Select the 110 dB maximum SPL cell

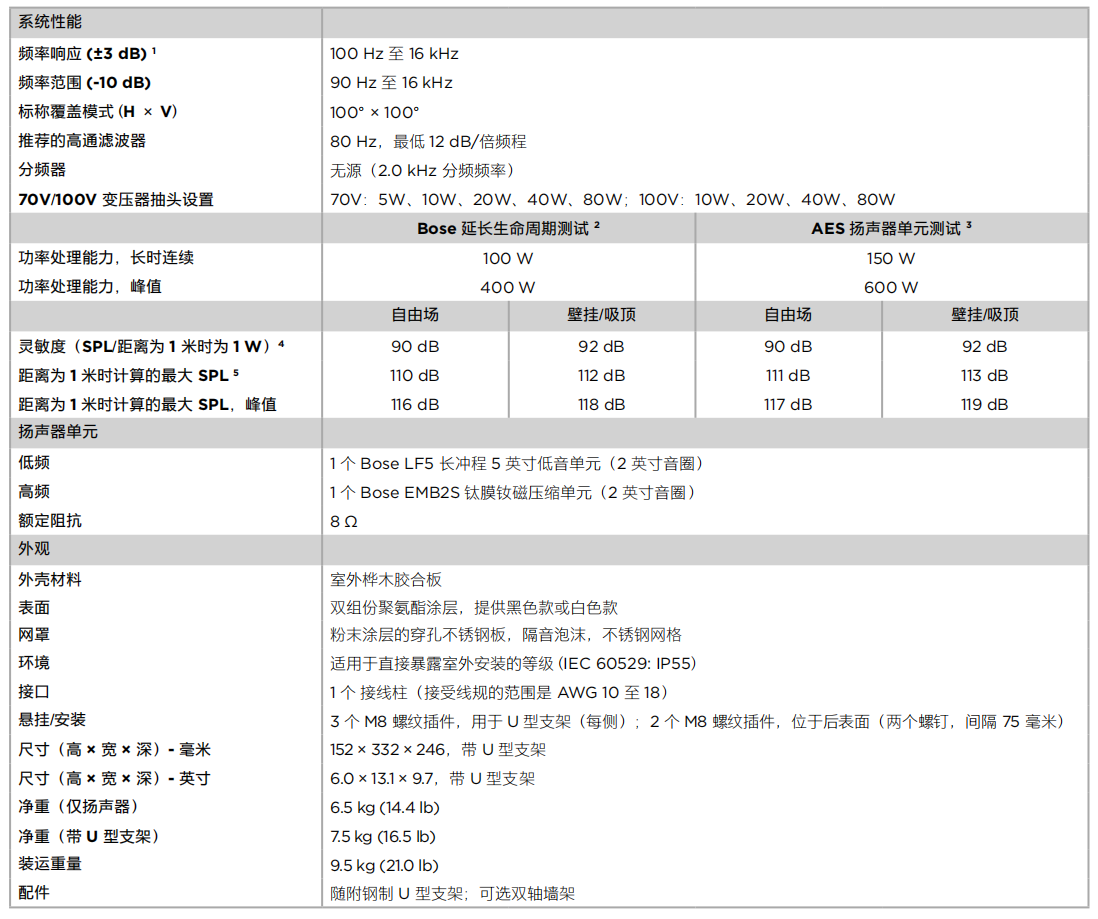pyautogui.click(x=415, y=376)
